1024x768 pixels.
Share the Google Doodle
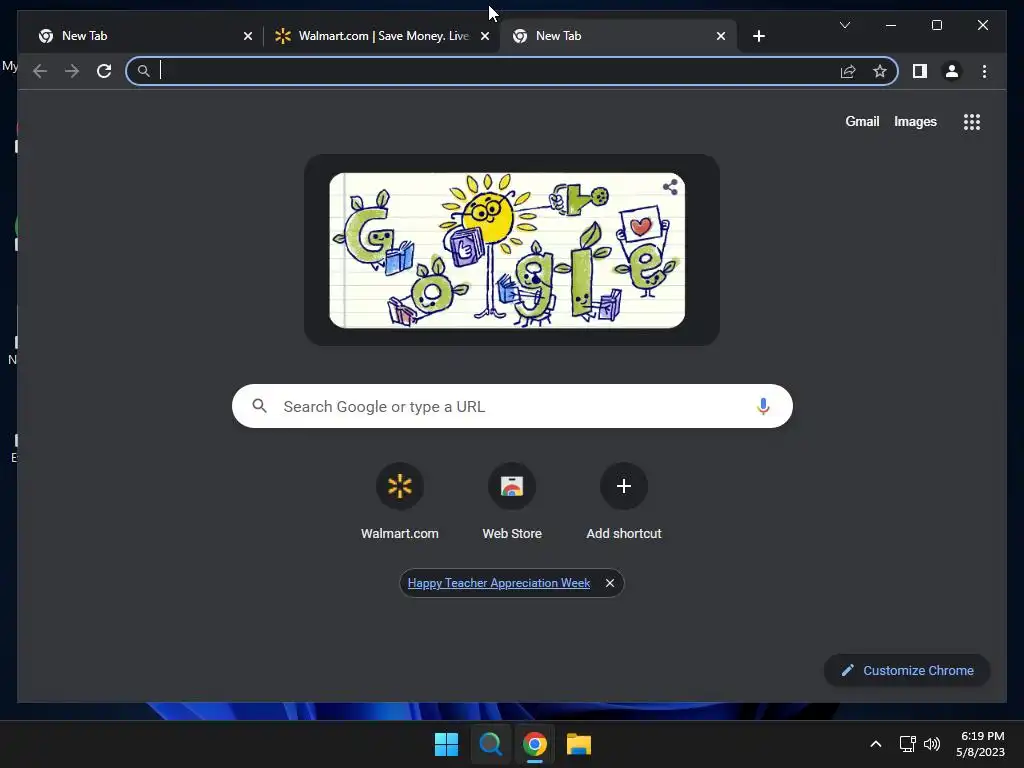670,187
